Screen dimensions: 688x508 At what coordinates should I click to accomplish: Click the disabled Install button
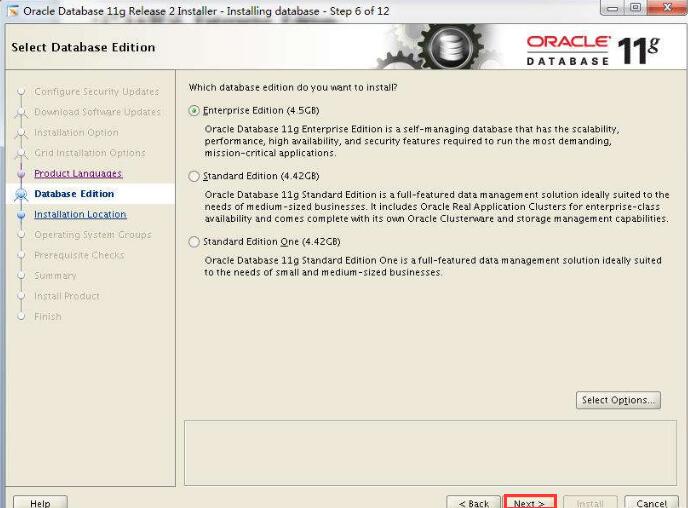pyautogui.click(x=590, y=503)
